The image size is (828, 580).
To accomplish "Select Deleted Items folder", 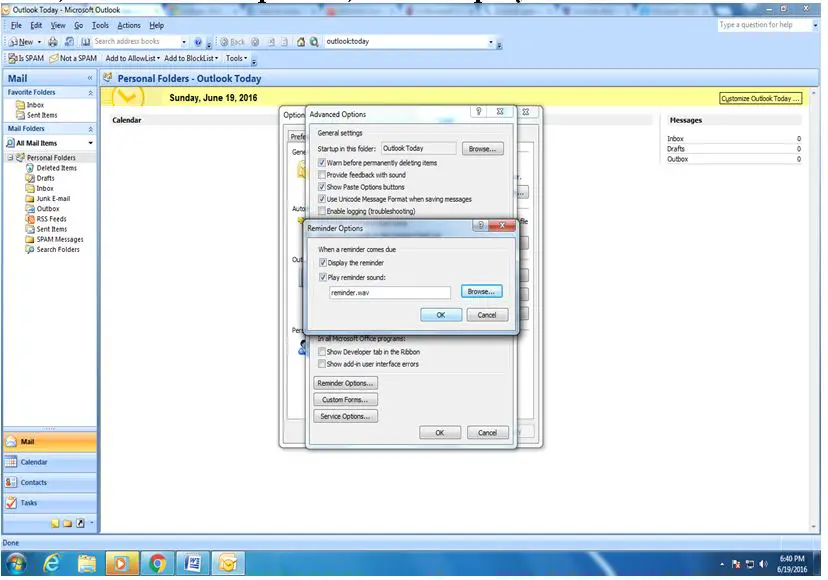I will coord(51,168).
